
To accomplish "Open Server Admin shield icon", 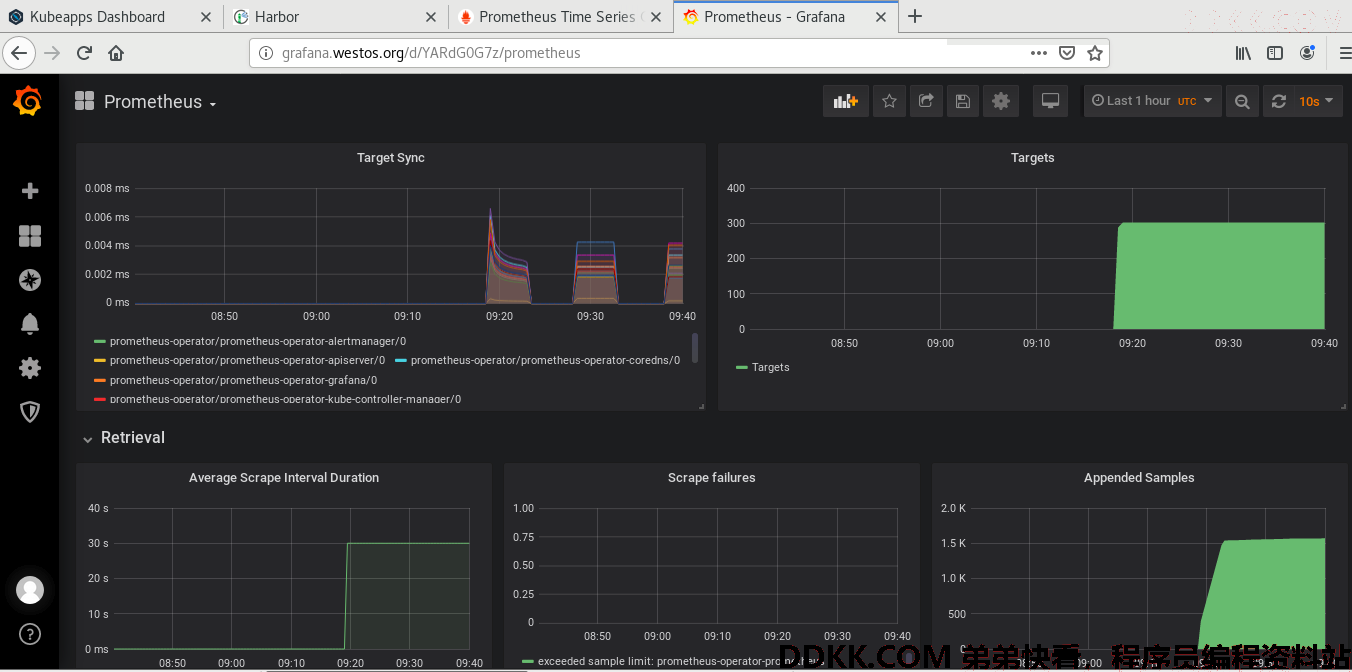I will pos(30,411).
